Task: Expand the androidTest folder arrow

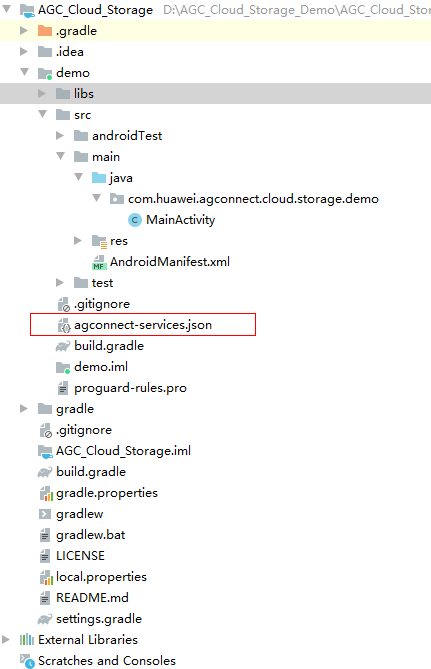Action: (x=60, y=135)
